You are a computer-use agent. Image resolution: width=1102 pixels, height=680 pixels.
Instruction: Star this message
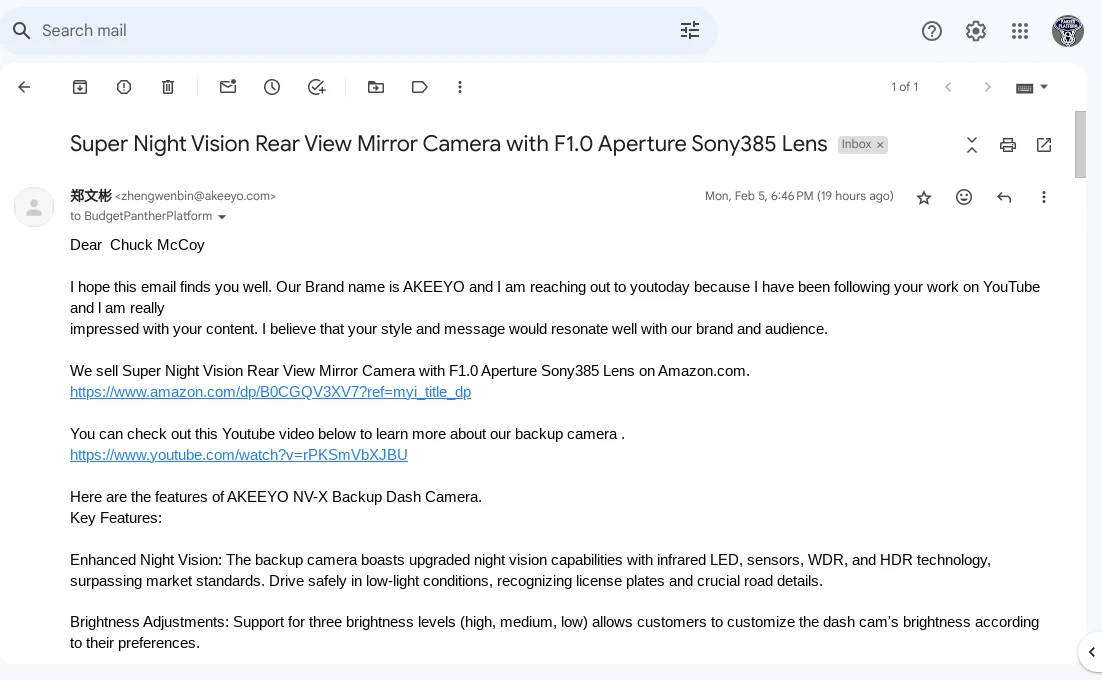(924, 197)
